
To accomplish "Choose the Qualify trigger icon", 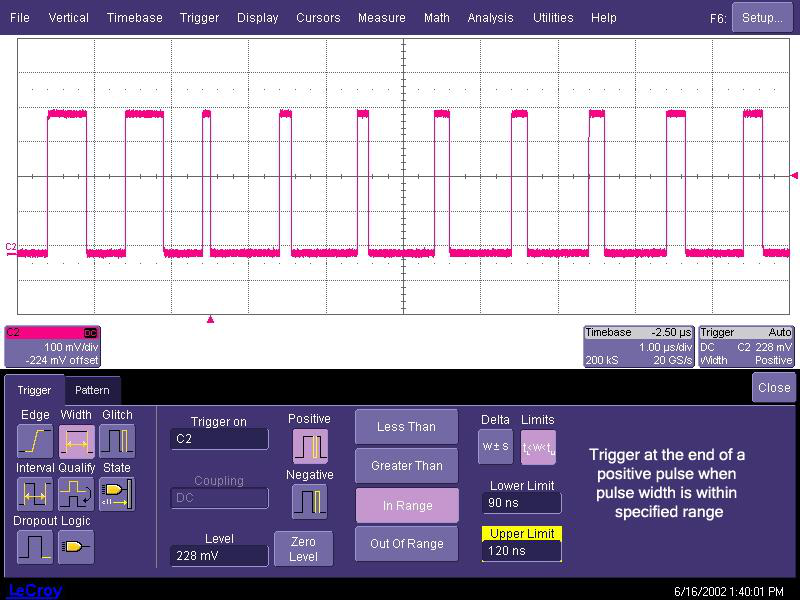I will tap(75, 493).
